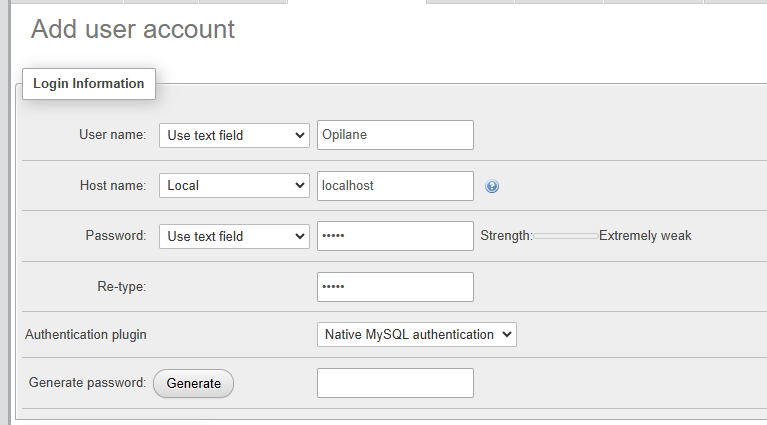Open the Native MySQL authentication dropdown
This screenshot has width=767, height=425.
417,335
